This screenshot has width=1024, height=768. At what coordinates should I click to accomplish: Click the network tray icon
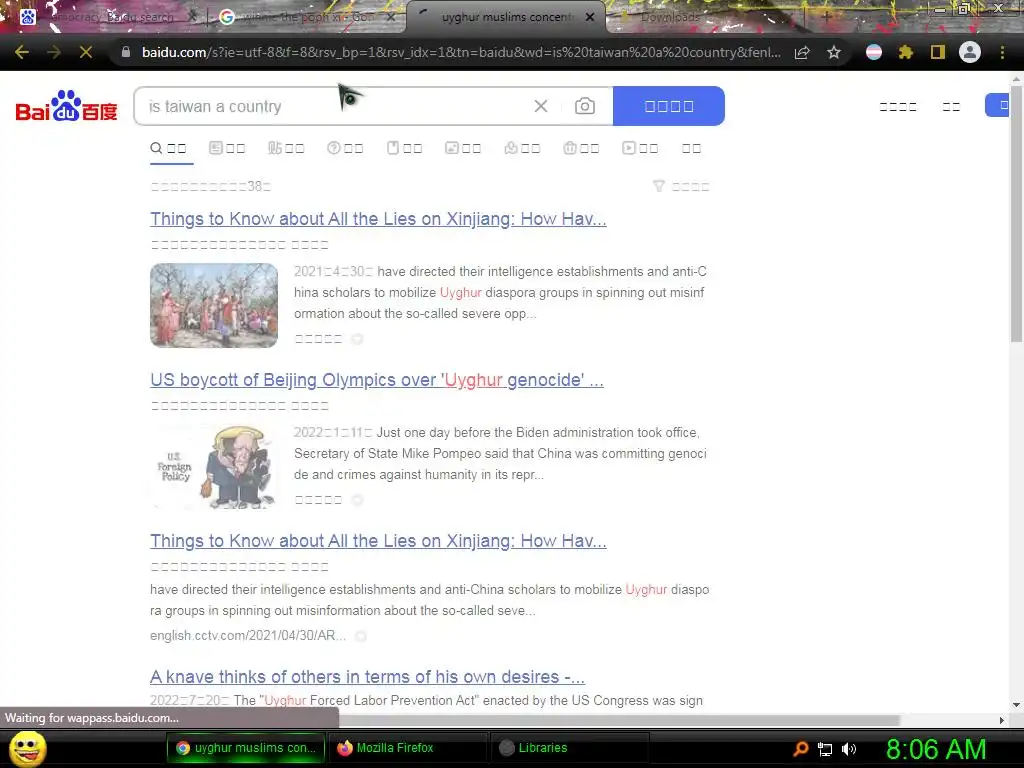tap(825, 749)
